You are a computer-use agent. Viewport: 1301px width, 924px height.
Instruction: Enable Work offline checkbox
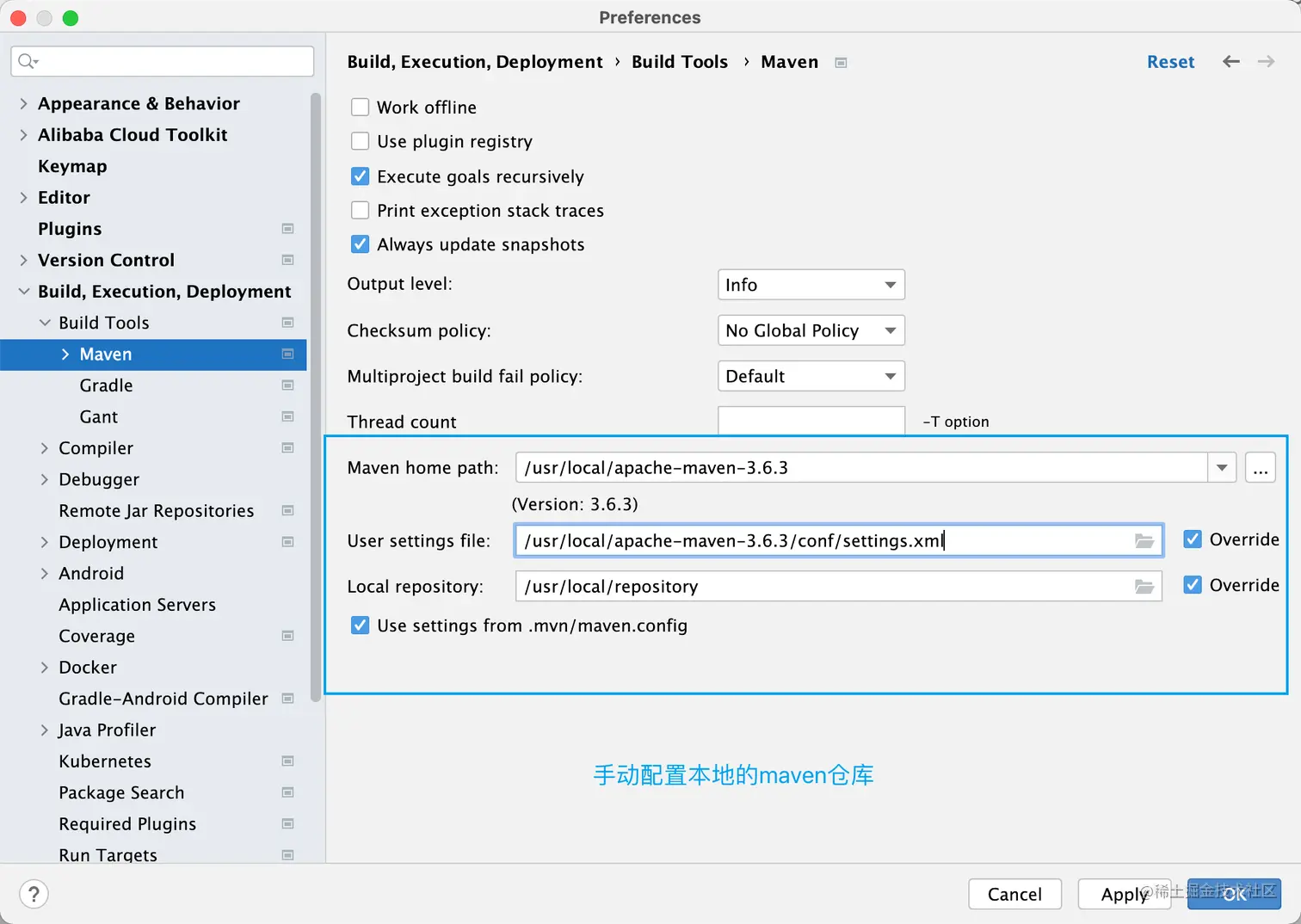[361, 108]
